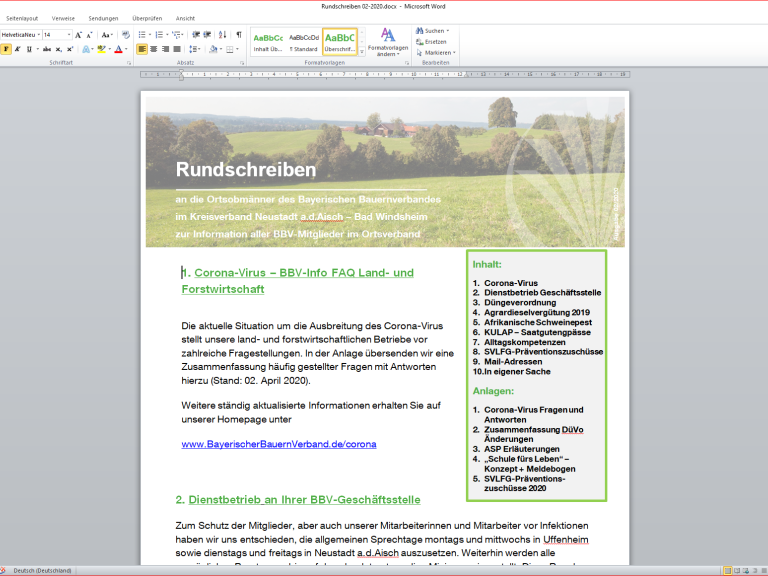Click the Ersetzen (replace) button
Screen dimensions: 768x576
[x=432, y=42]
